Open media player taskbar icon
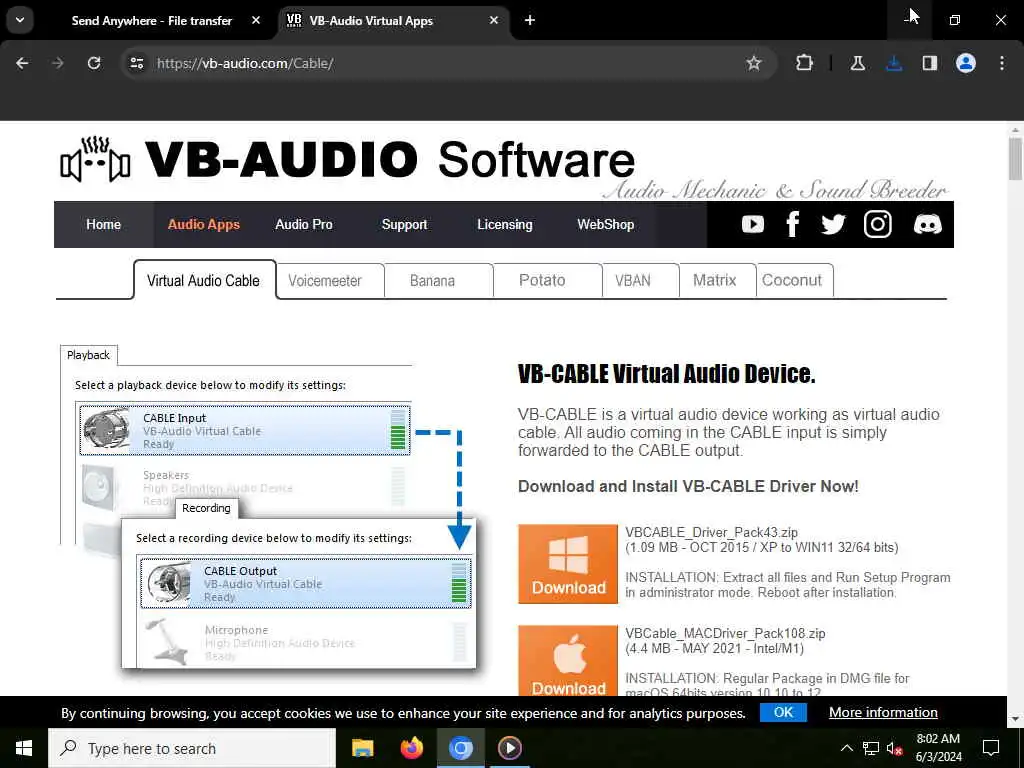1024x768 pixels. click(x=509, y=748)
